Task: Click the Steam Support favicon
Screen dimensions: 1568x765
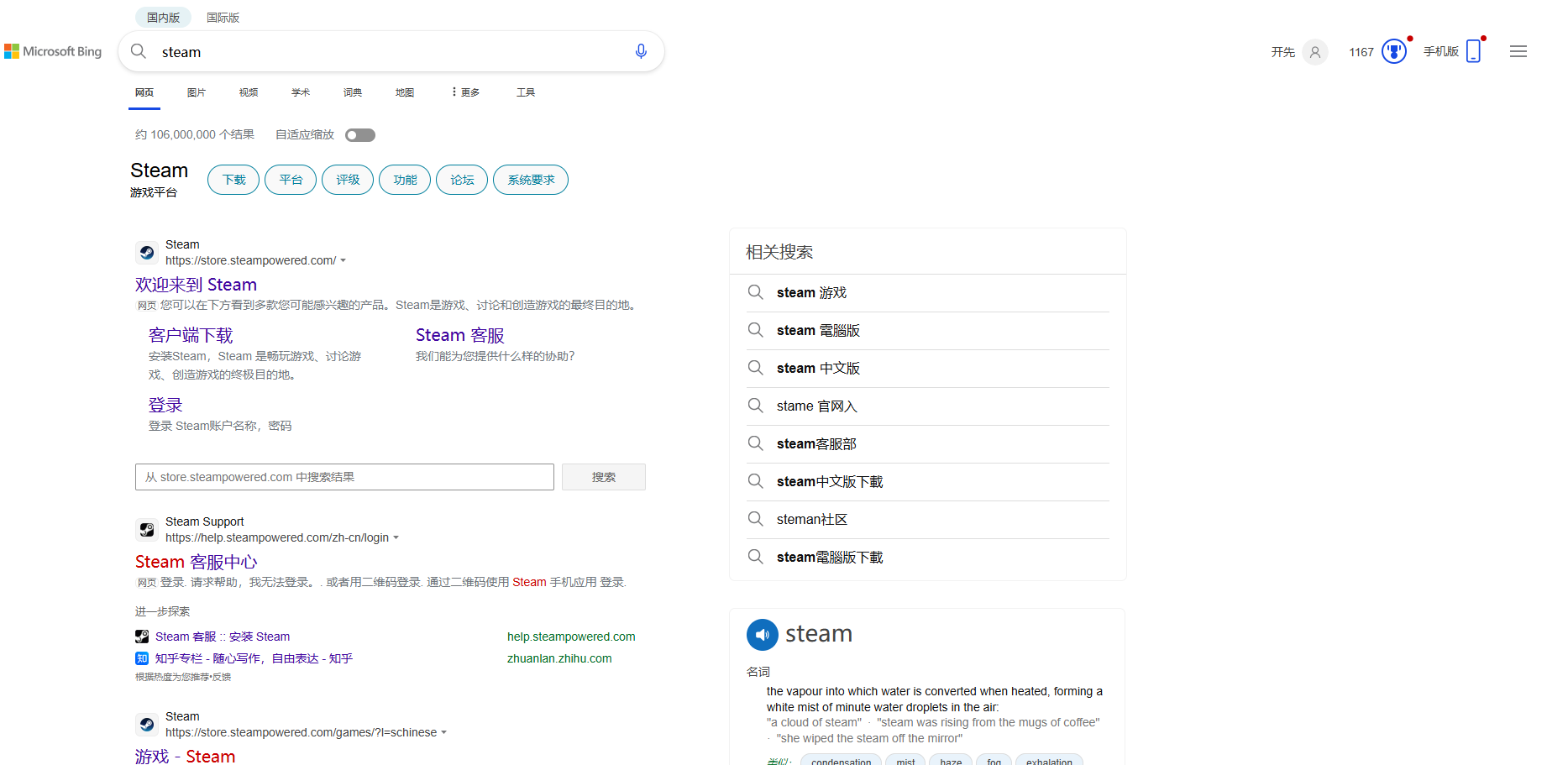Action: coord(147,529)
